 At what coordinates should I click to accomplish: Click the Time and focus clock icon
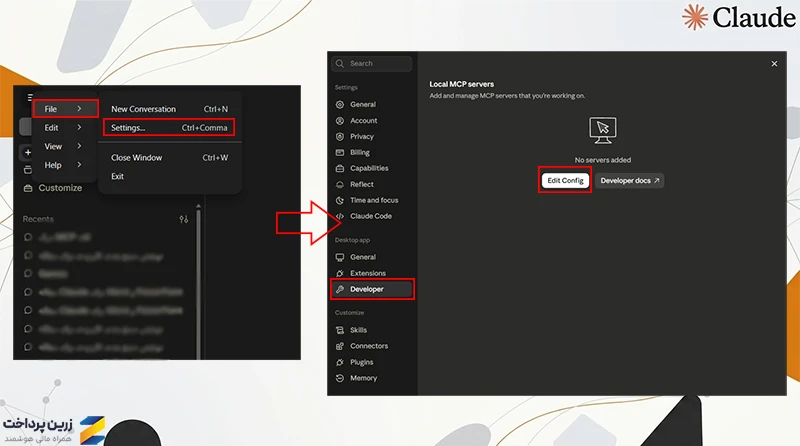(x=340, y=201)
